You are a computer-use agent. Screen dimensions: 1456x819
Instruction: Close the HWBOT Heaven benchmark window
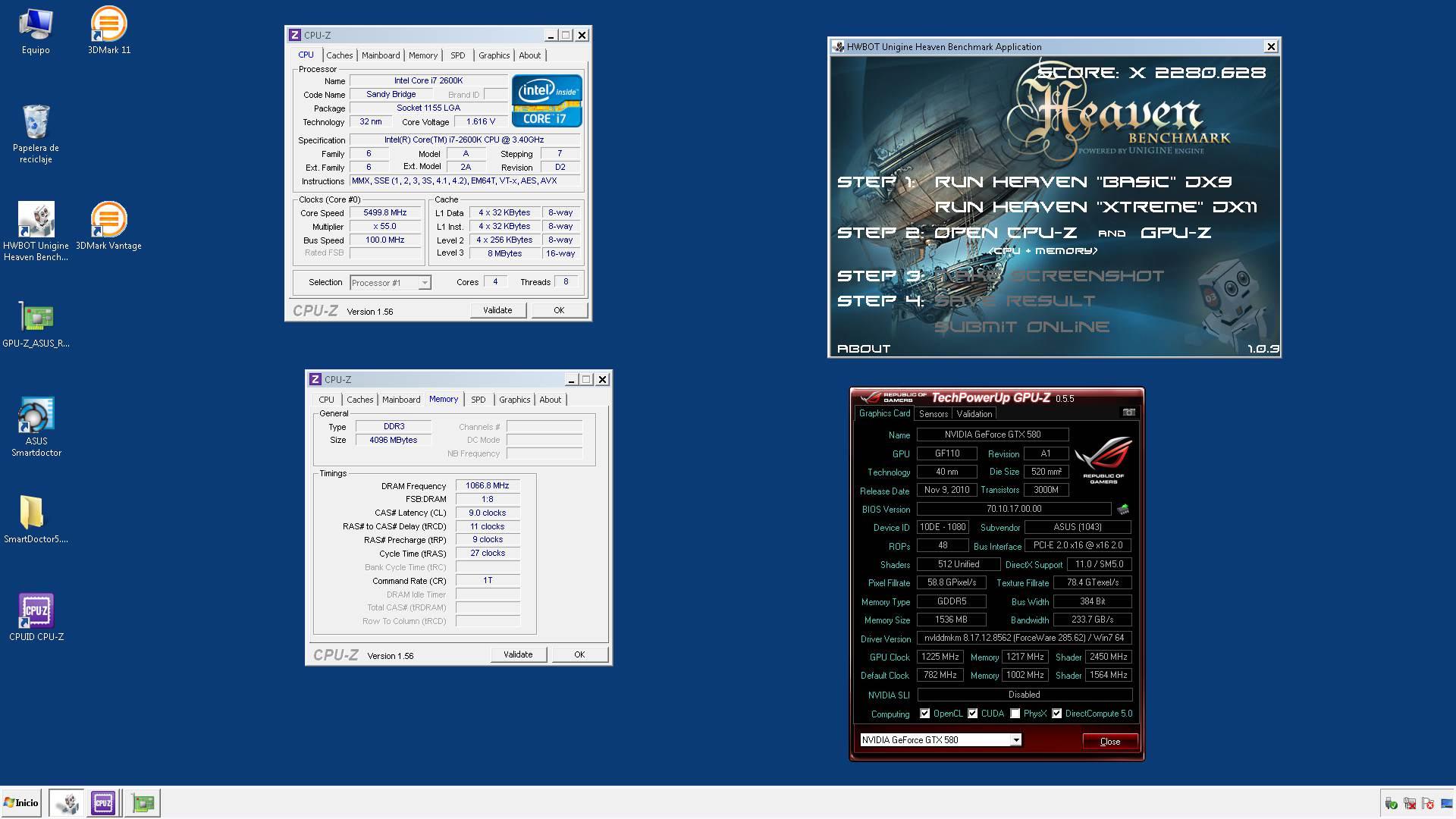1271,47
